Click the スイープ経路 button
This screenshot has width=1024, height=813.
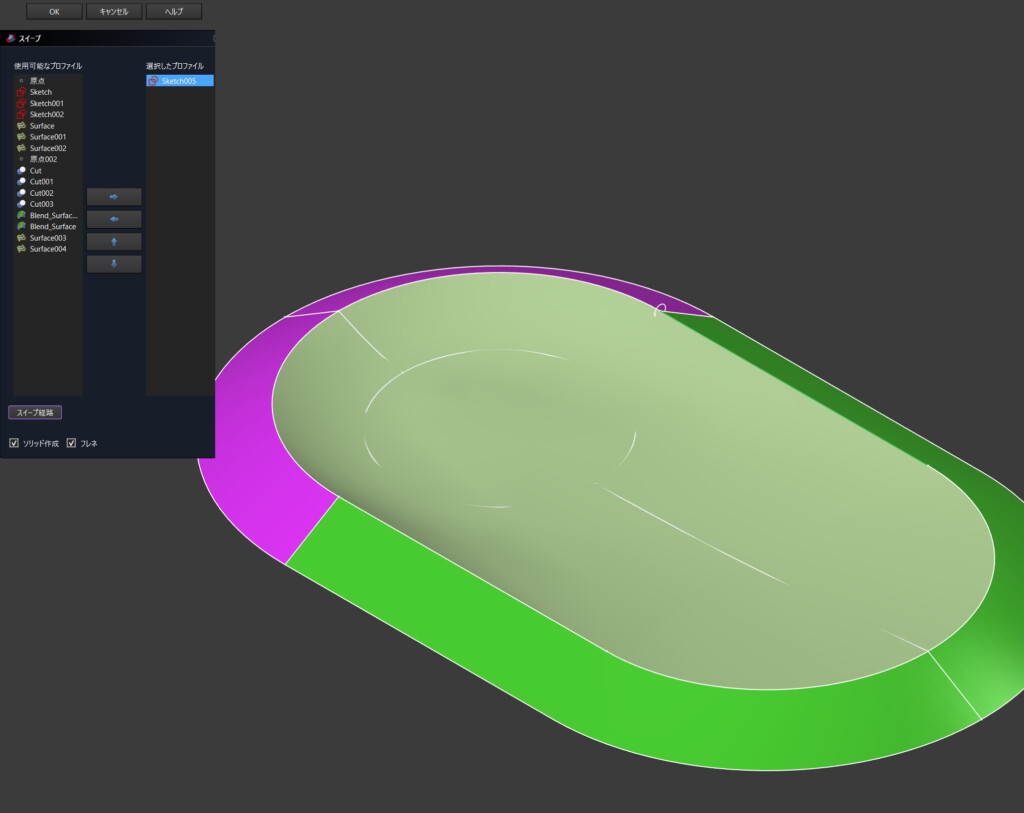[x=35, y=412]
